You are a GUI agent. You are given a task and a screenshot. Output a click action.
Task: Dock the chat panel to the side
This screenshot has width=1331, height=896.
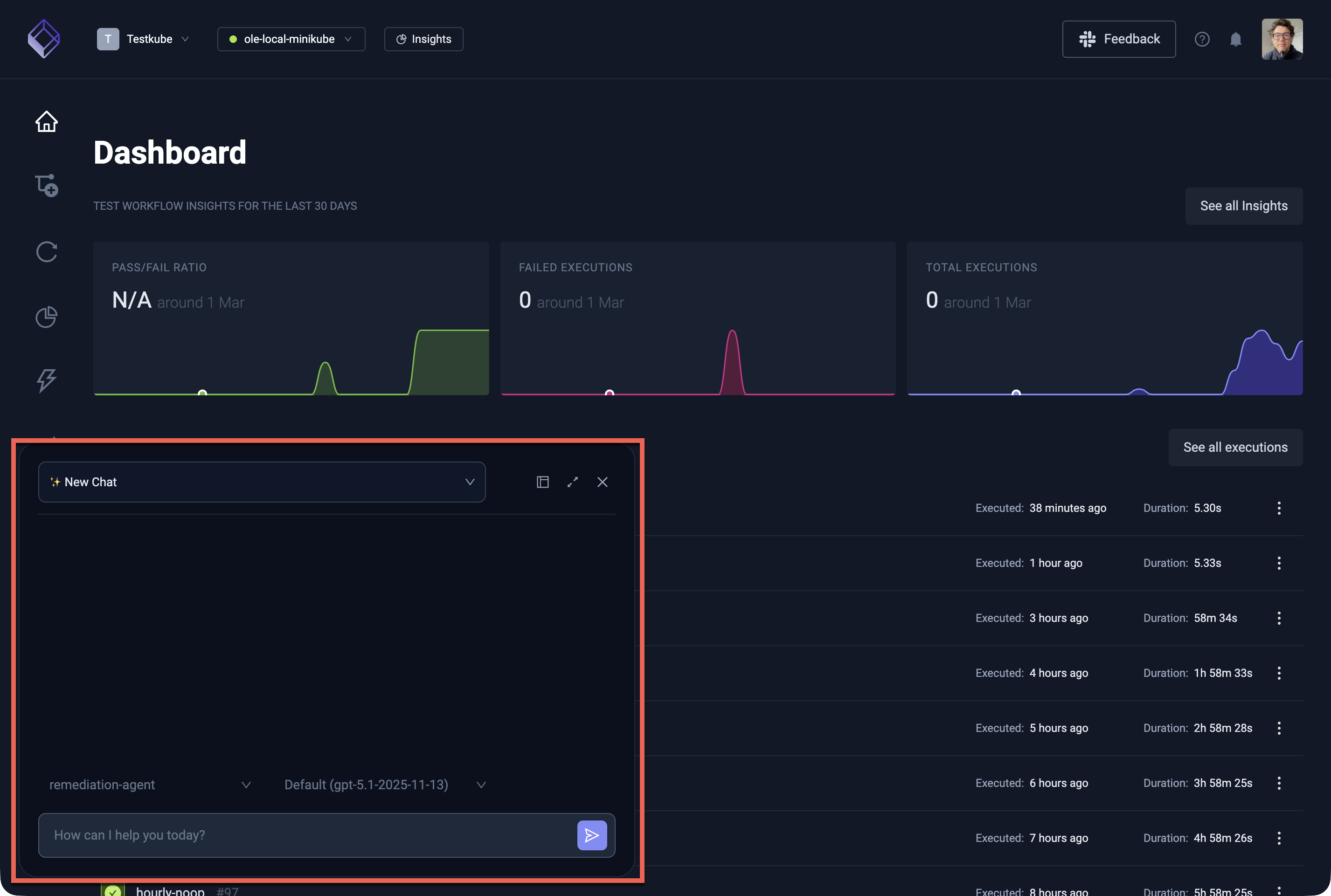pyautogui.click(x=542, y=482)
